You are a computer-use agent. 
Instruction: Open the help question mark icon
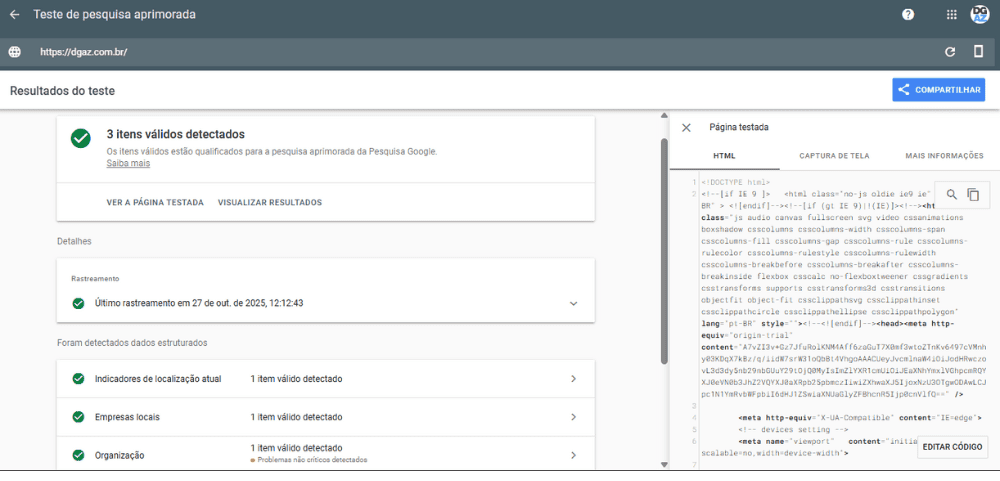pyautogui.click(x=908, y=15)
